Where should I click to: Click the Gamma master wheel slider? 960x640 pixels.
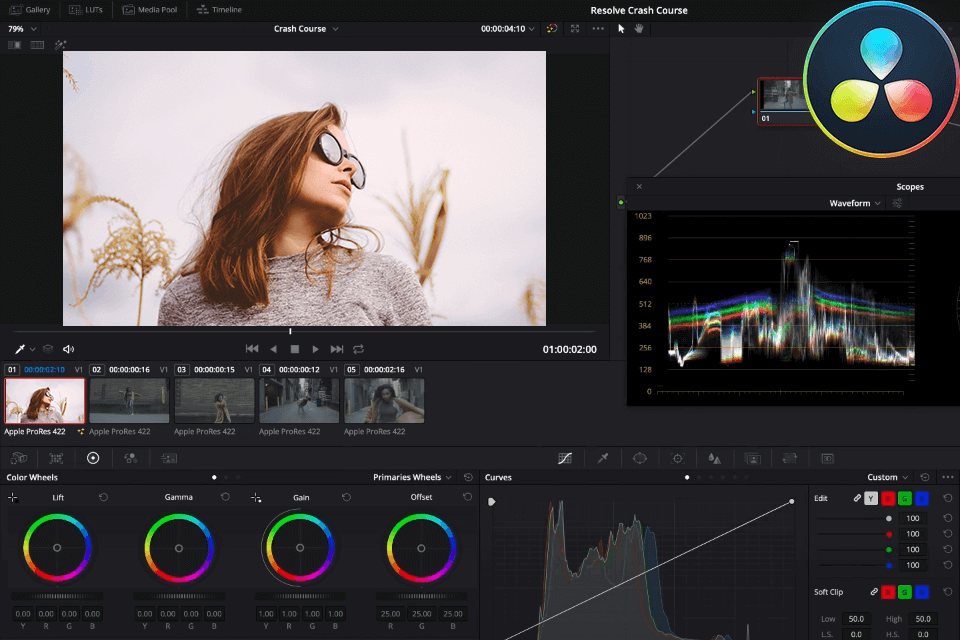(179, 596)
